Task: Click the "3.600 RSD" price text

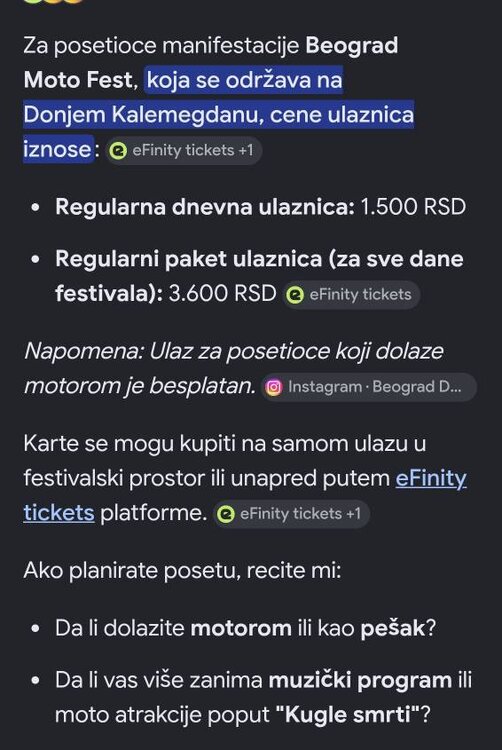Action: click(222, 294)
